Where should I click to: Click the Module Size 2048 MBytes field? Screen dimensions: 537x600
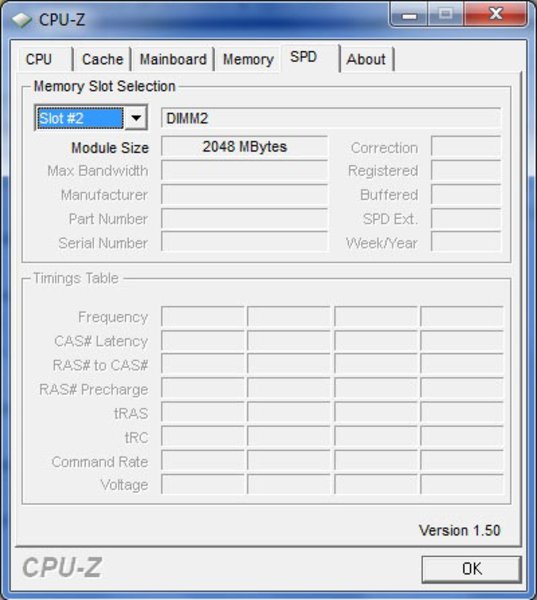click(245, 147)
